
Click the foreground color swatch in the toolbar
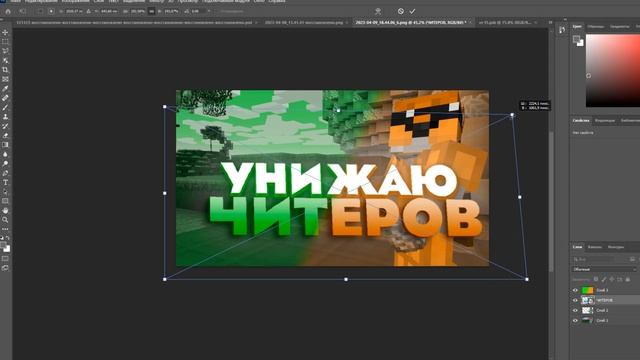(x=3, y=246)
